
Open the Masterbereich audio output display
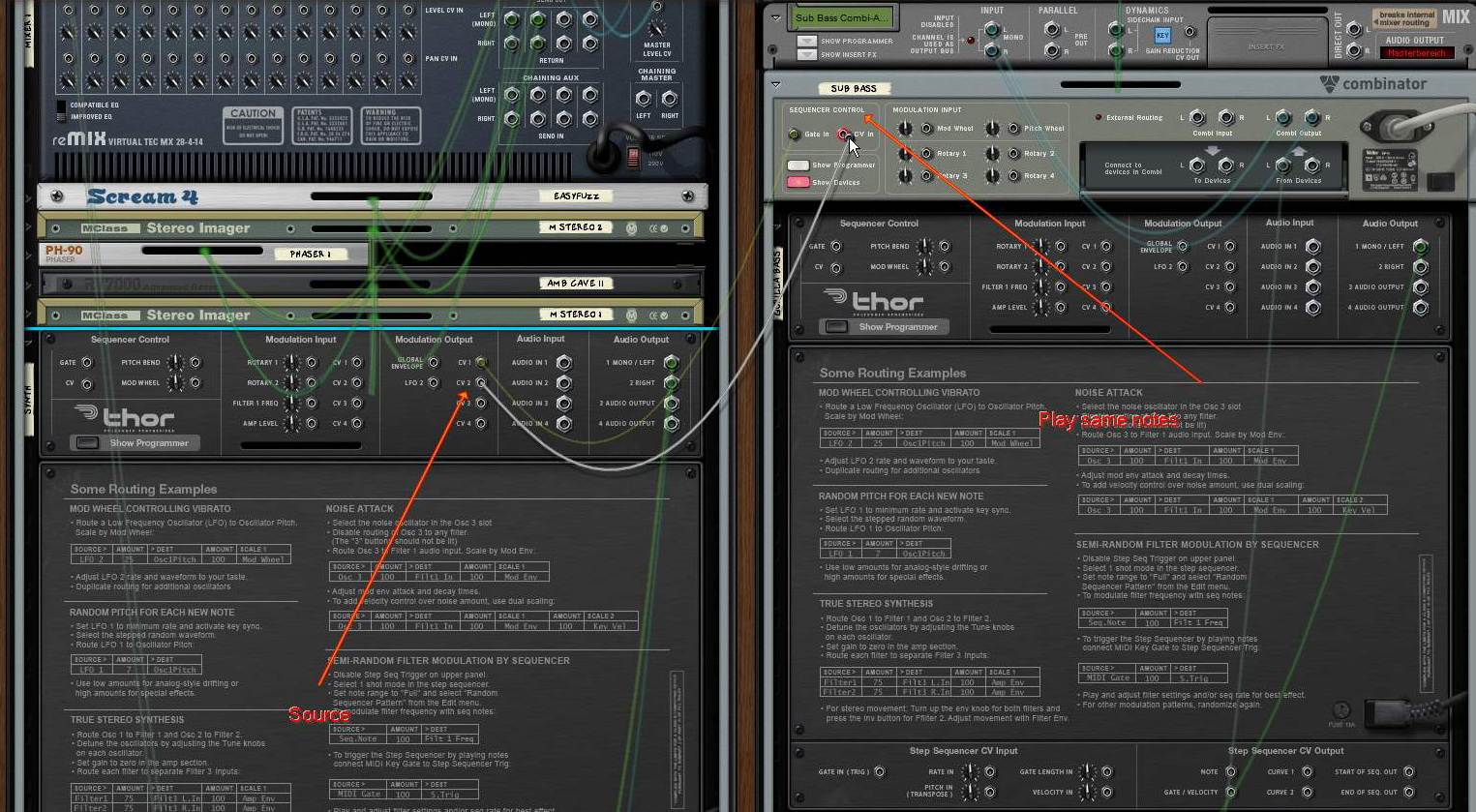pyautogui.click(x=1415, y=53)
